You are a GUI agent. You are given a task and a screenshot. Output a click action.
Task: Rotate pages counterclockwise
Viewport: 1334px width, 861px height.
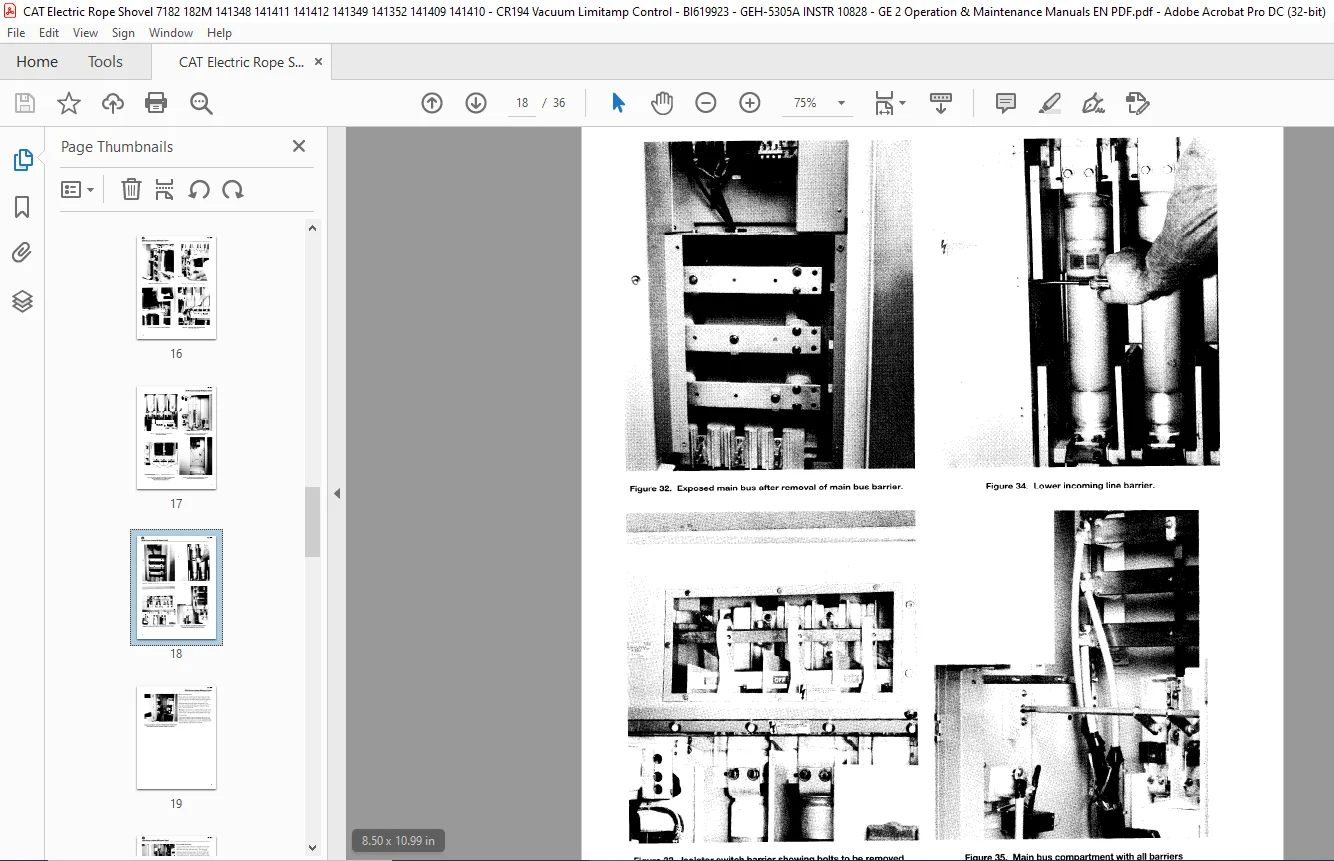coord(199,189)
